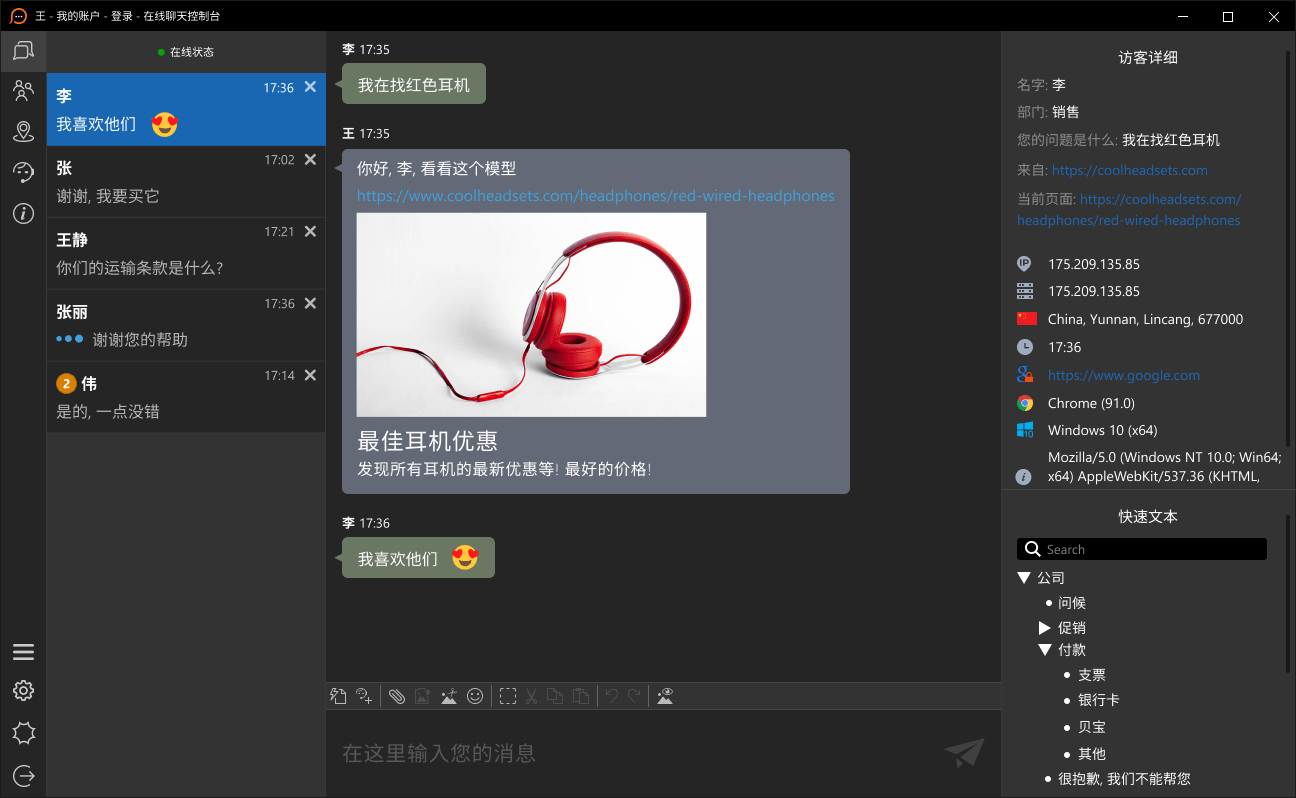Open the info panel in the sidebar
The image size is (1296, 798).
pos(23,213)
